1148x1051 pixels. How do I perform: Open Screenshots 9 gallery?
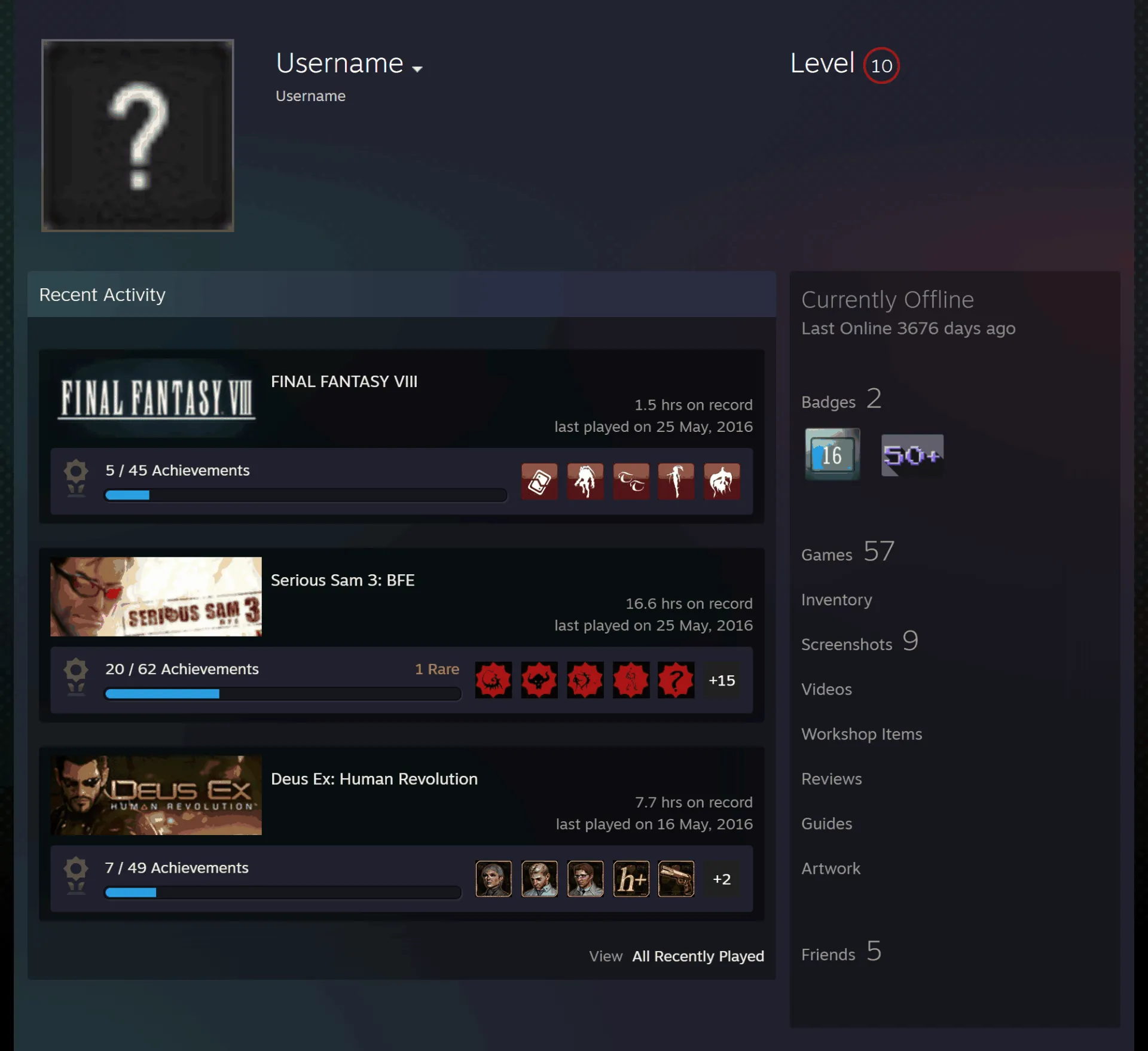pyautogui.click(x=860, y=641)
